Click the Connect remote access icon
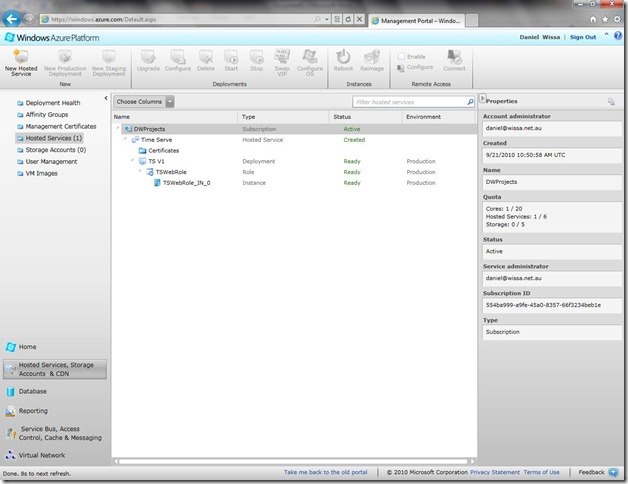The height and width of the screenshot is (484, 628). pos(454,58)
